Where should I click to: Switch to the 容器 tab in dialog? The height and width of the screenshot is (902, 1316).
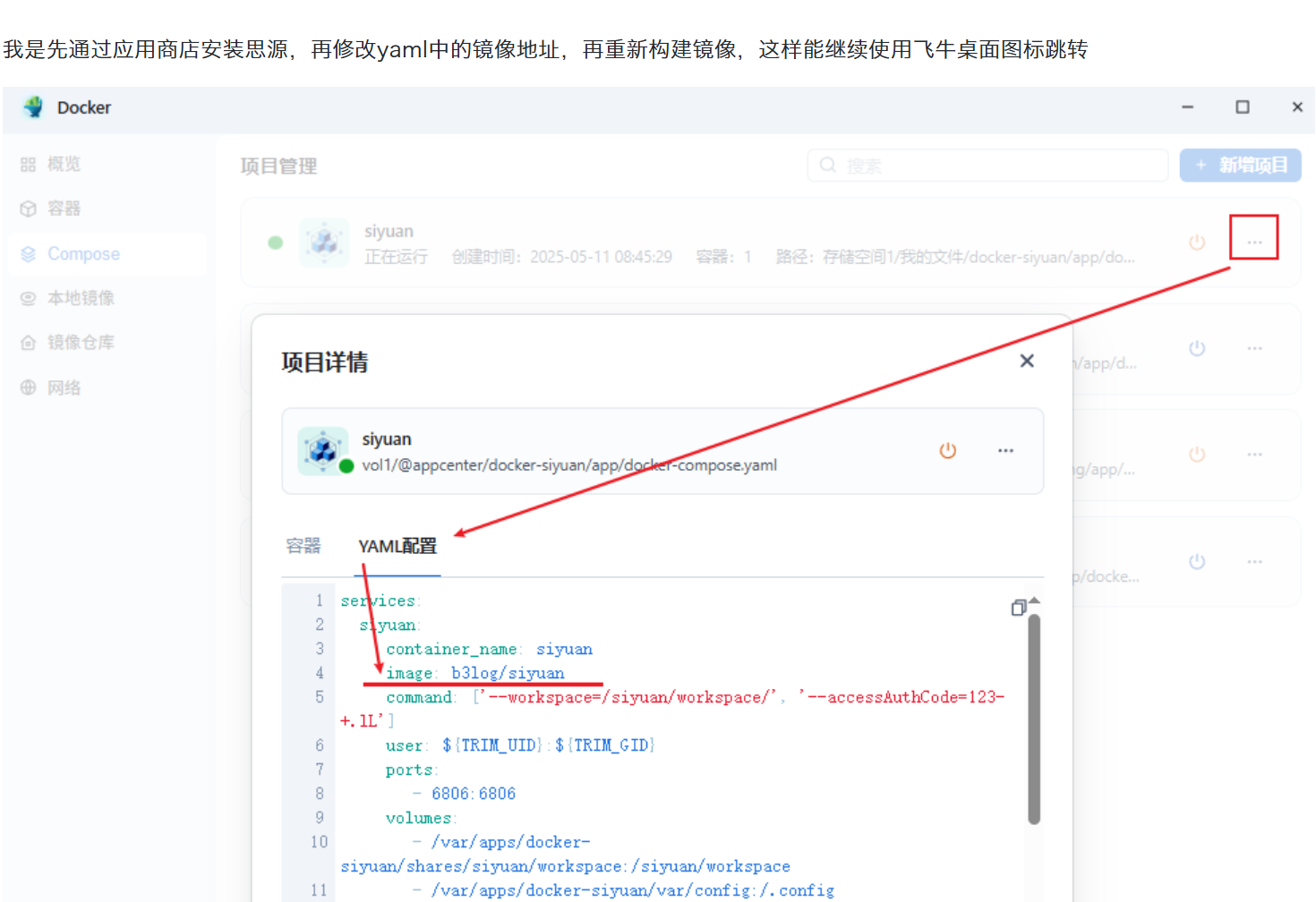(x=303, y=546)
